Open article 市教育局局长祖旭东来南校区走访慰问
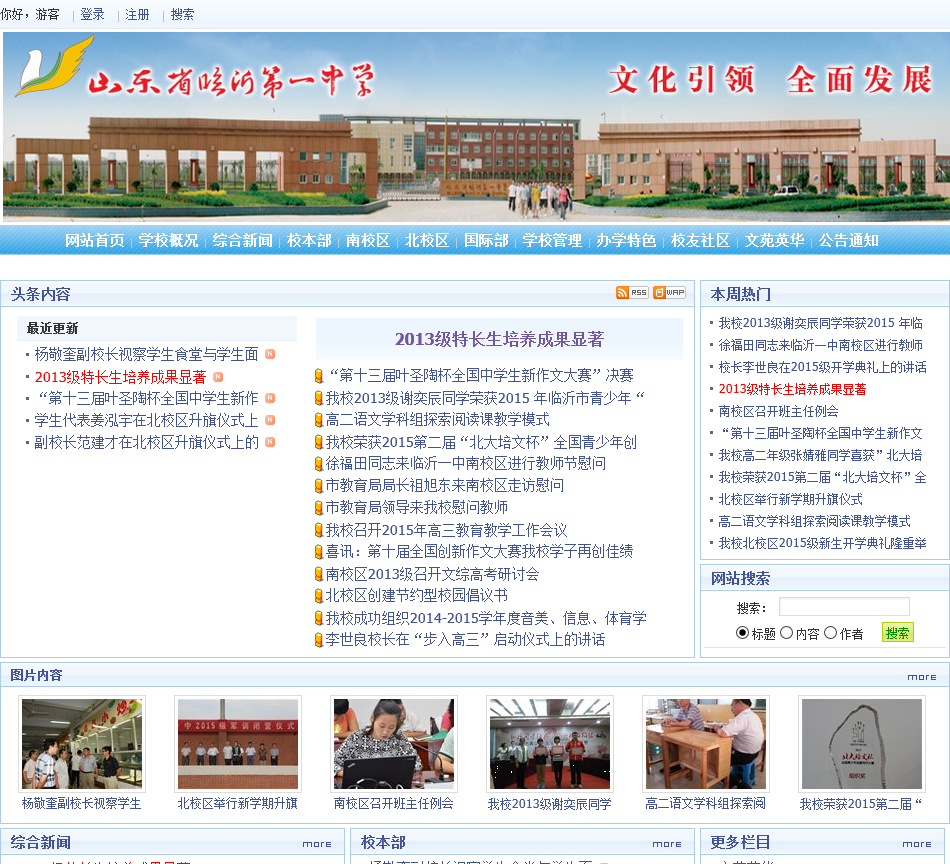 445,486
